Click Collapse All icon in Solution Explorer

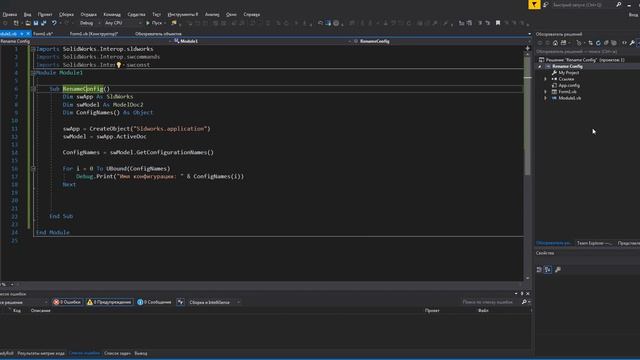[606, 43]
